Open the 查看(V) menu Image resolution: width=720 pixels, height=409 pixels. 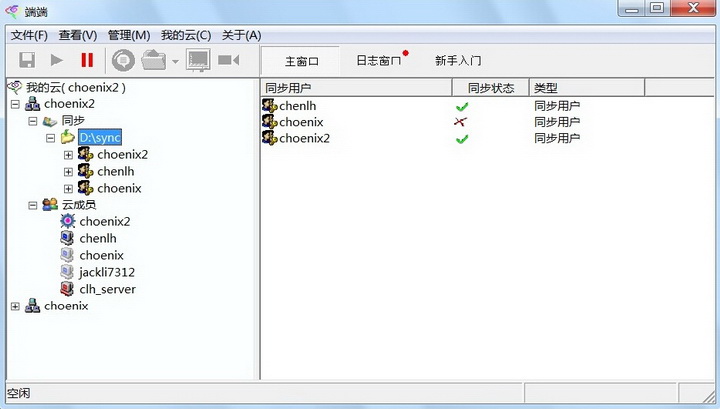78,35
